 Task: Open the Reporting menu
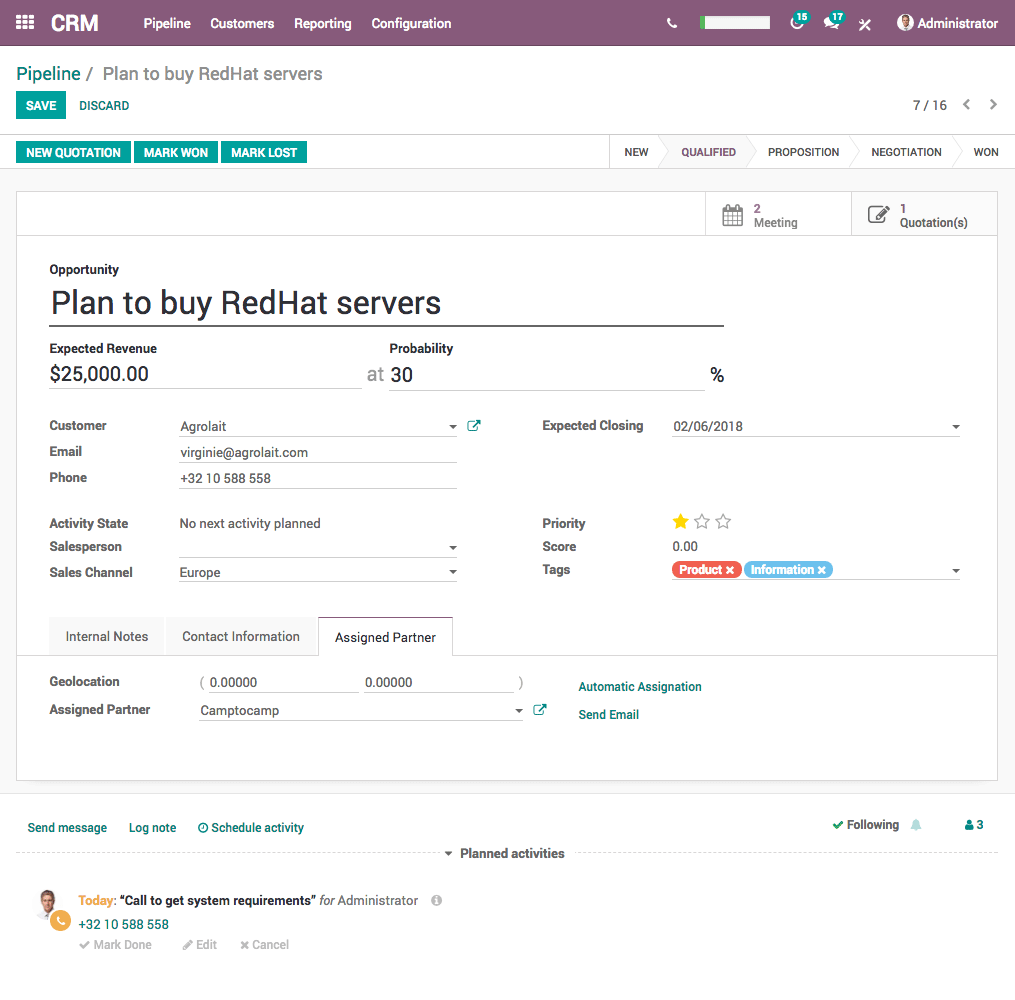pyautogui.click(x=322, y=23)
